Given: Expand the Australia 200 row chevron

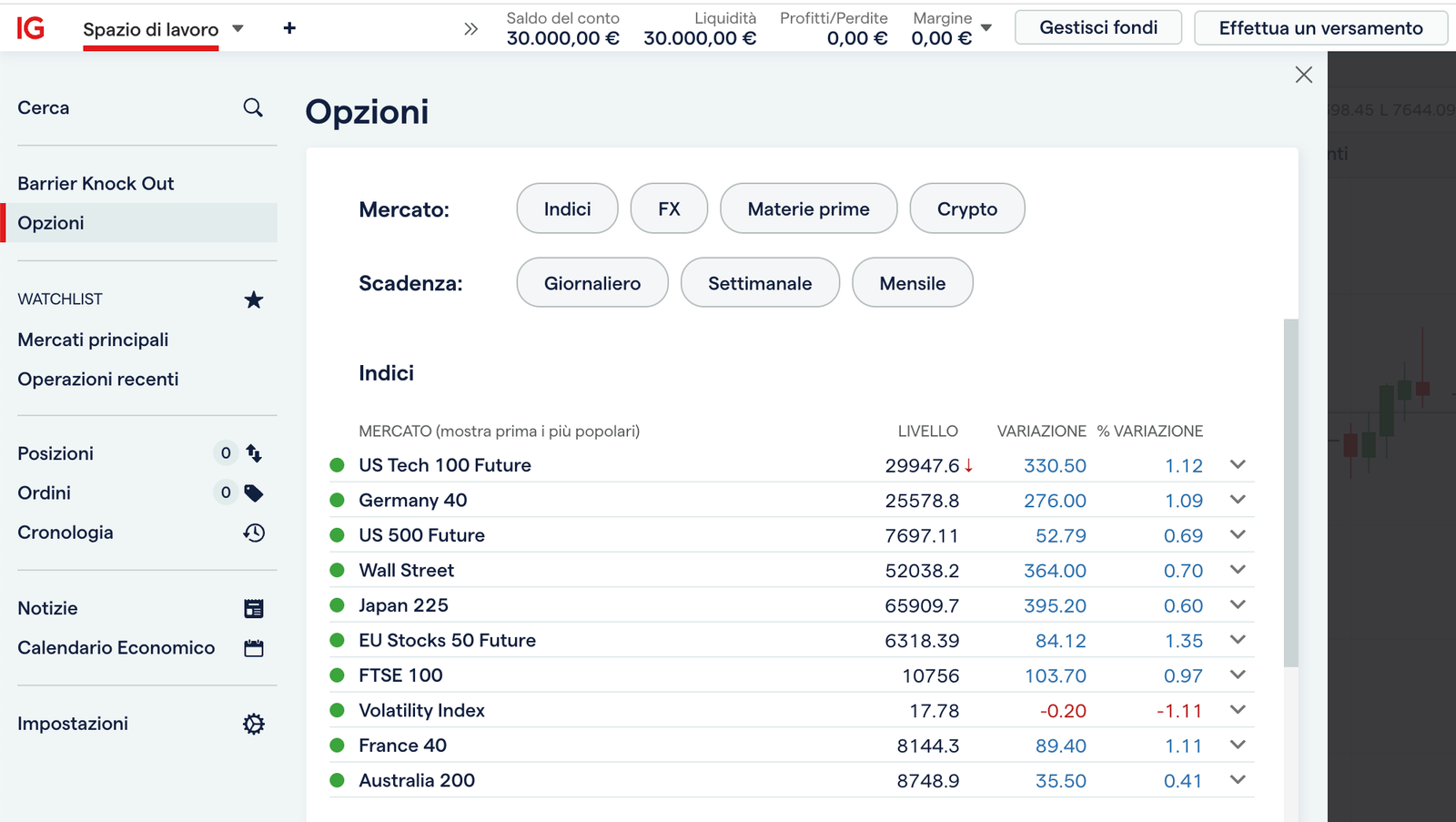Looking at the screenshot, I should point(1238,780).
